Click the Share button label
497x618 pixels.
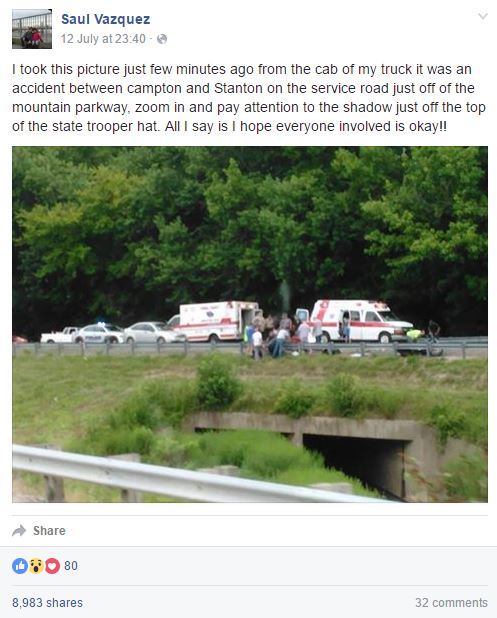pos(49,531)
